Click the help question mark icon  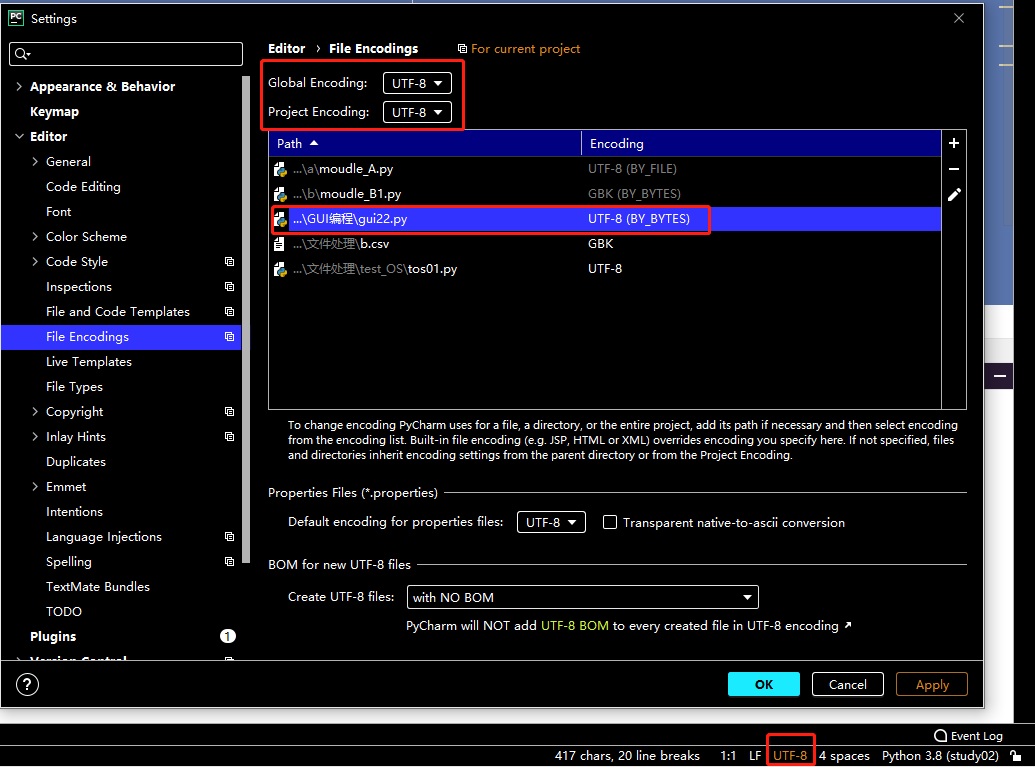point(27,684)
